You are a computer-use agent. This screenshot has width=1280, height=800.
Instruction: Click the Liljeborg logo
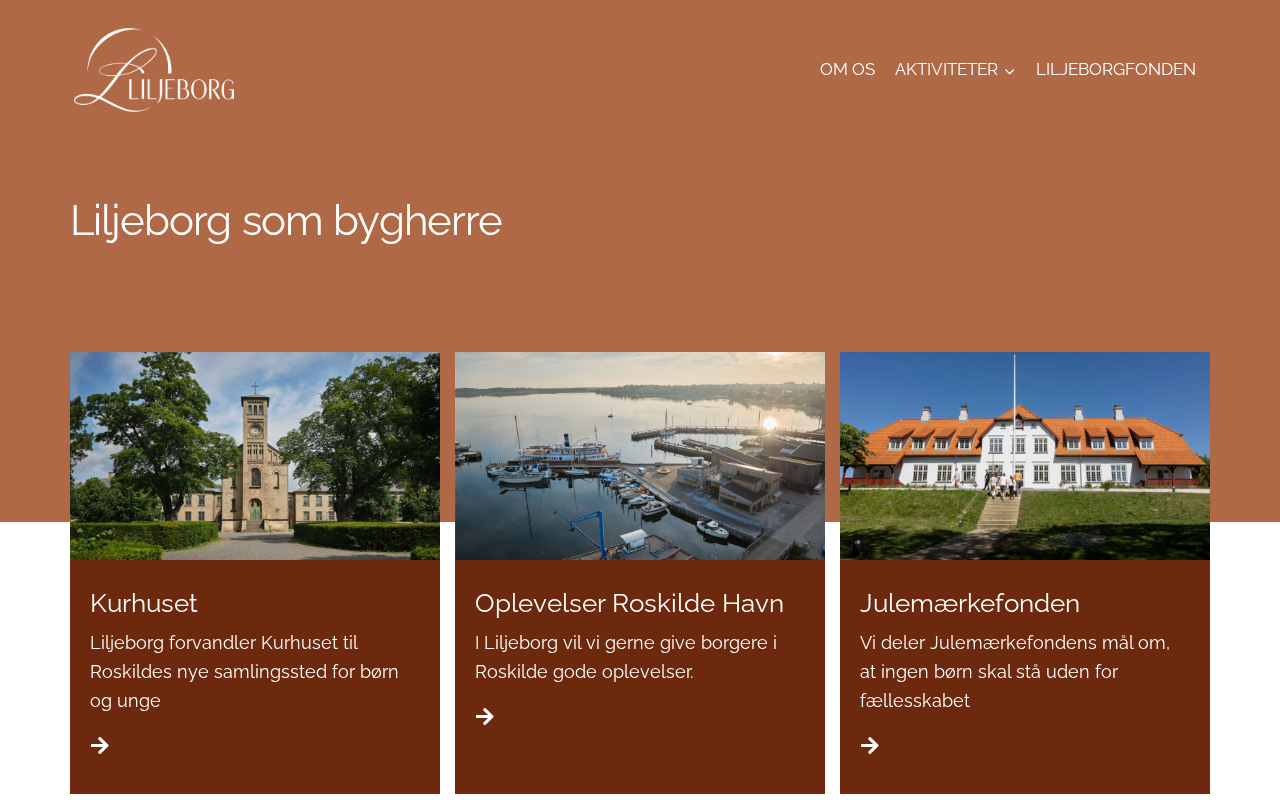click(x=155, y=70)
